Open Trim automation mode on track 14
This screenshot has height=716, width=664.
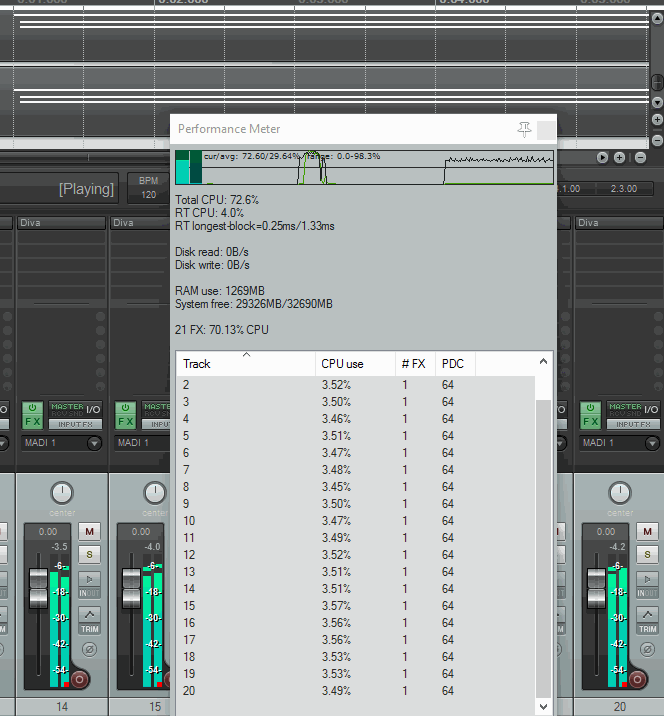coord(90,621)
